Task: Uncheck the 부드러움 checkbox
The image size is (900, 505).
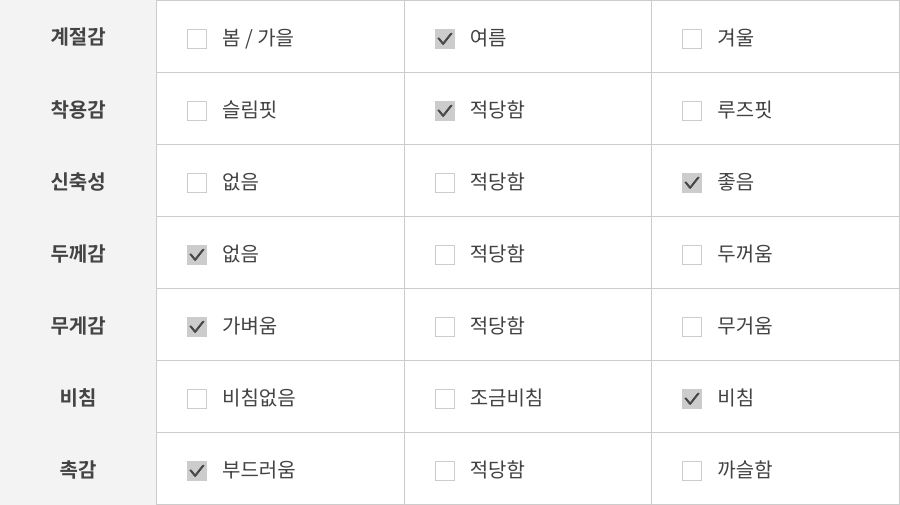Action: 197,471
